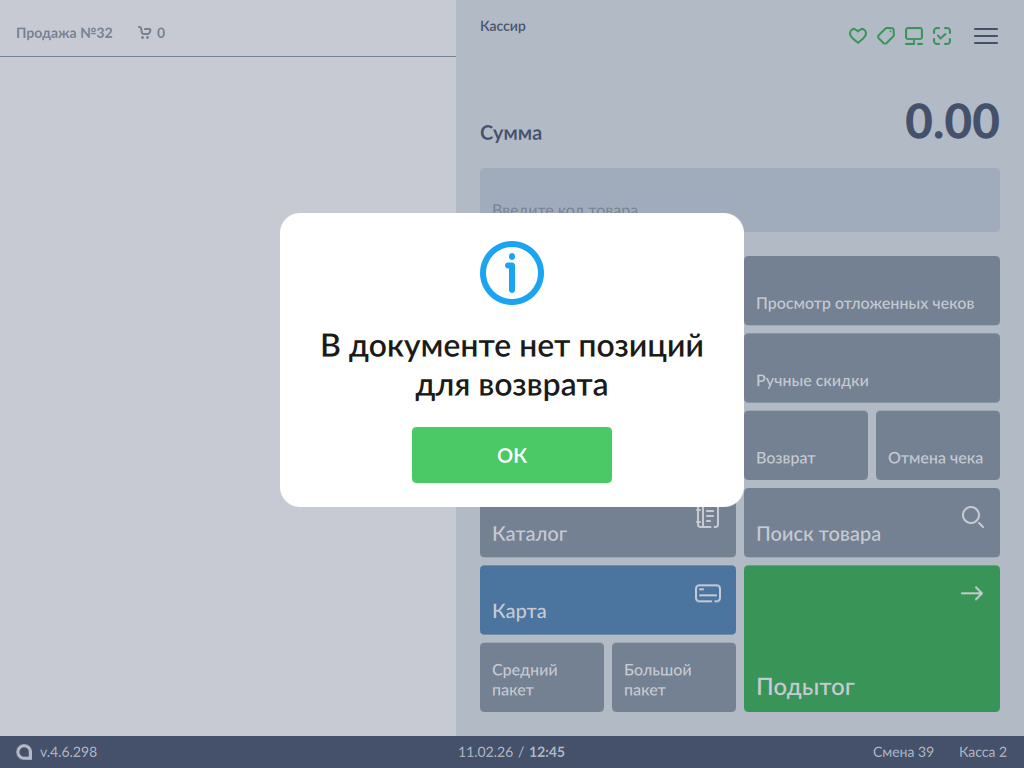Click the heart status icon
Image resolution: width=1024 pixels, height=768 pixels.
click(857, 36)
